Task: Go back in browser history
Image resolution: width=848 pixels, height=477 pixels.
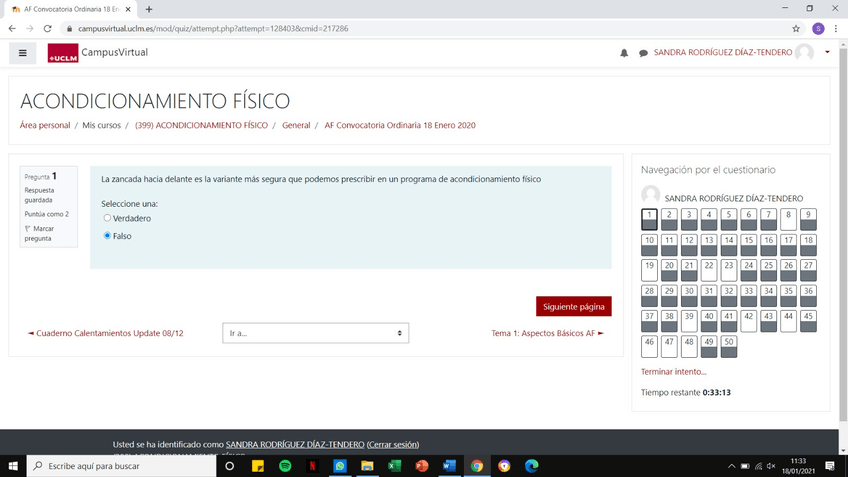Action: pyautogui.click(x=12, y=29)
